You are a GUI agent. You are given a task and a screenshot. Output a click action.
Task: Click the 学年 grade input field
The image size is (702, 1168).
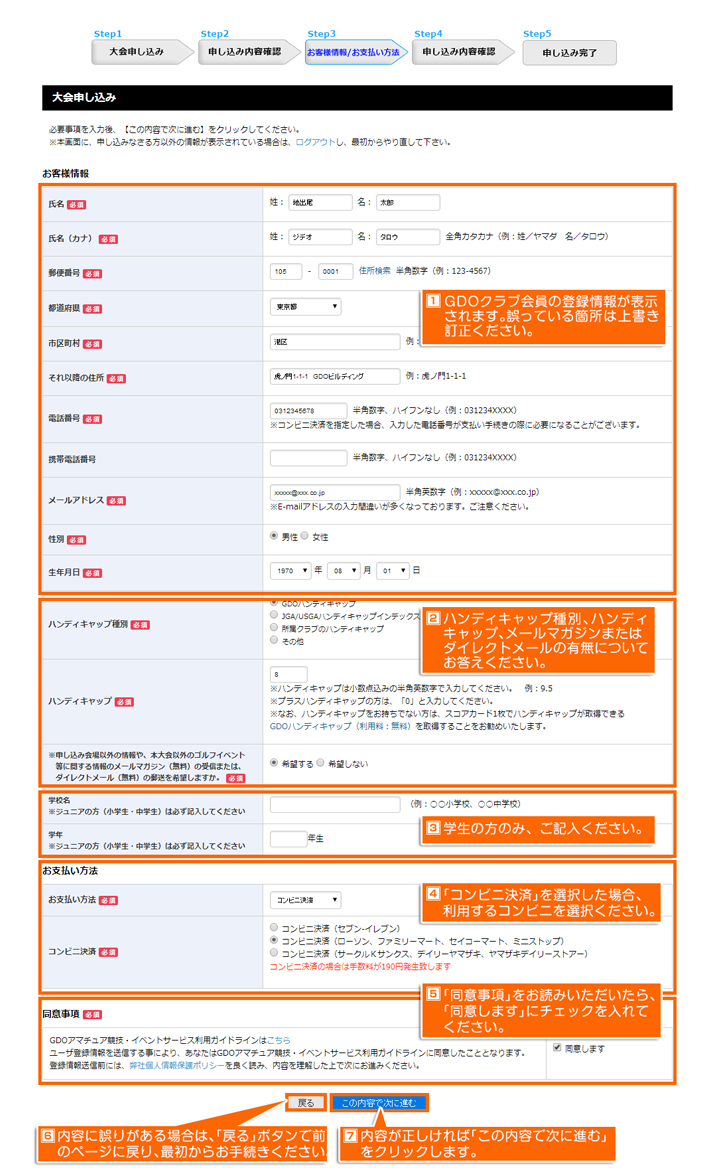point(288,839)
